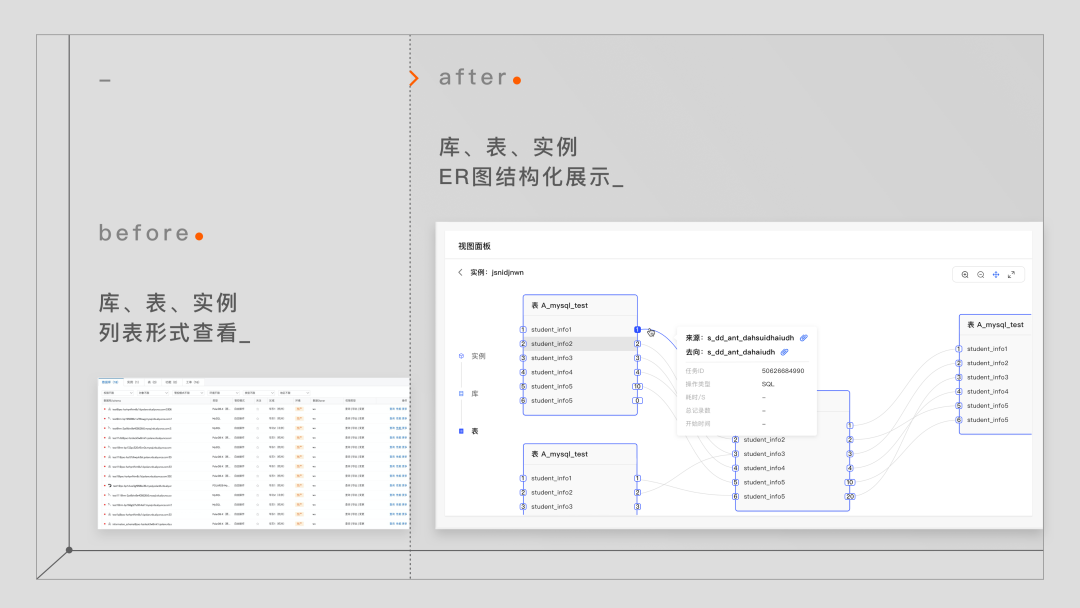Click left port 6 of right-edge cropped table
1080x608 pixels.
(958, 420)
